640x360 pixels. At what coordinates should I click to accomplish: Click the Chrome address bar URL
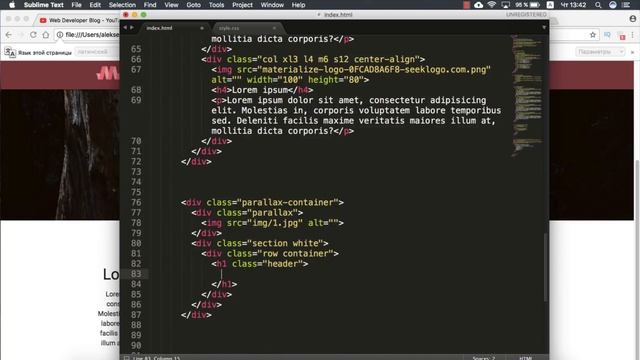click(x=92, y=35)
